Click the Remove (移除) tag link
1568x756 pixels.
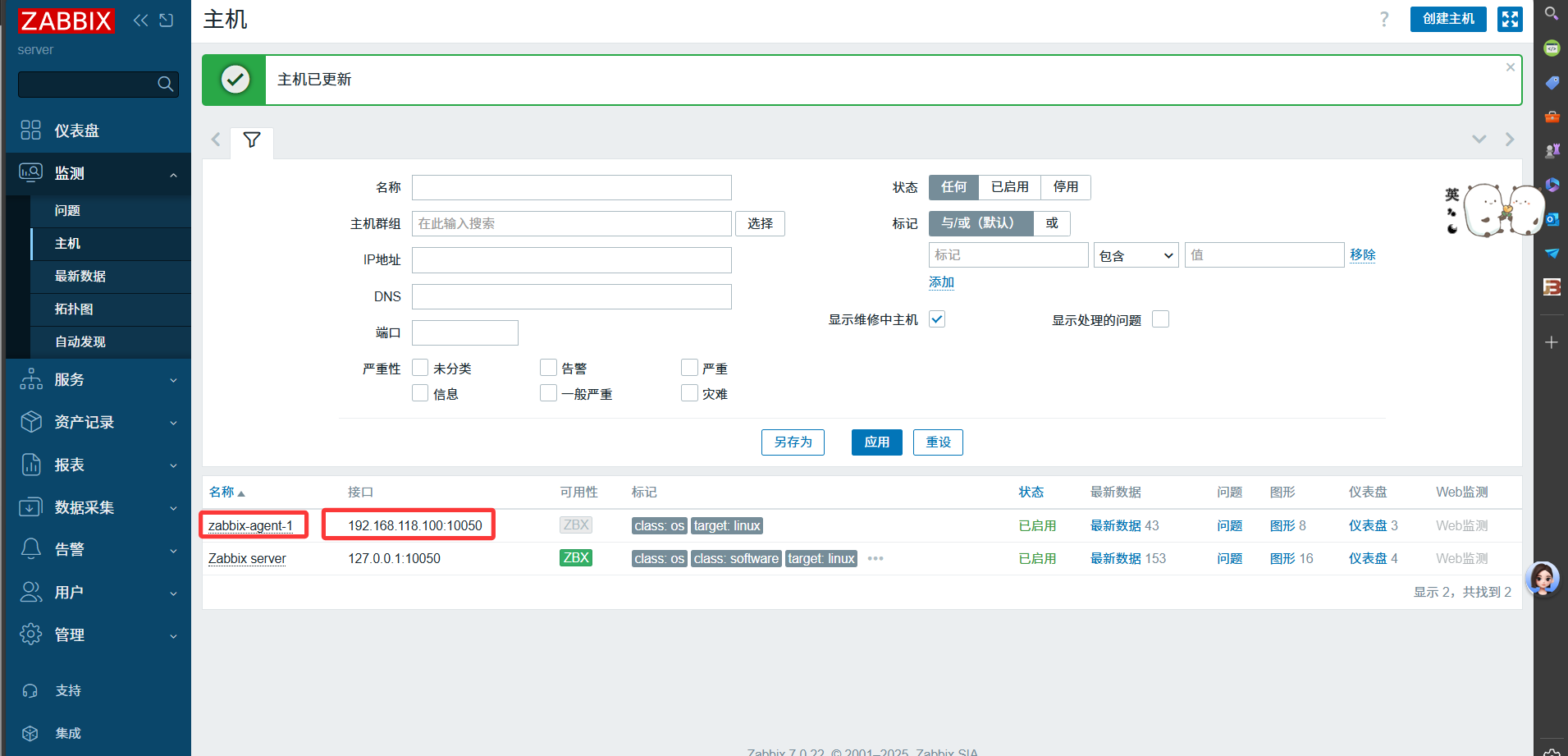[1363, 254]
